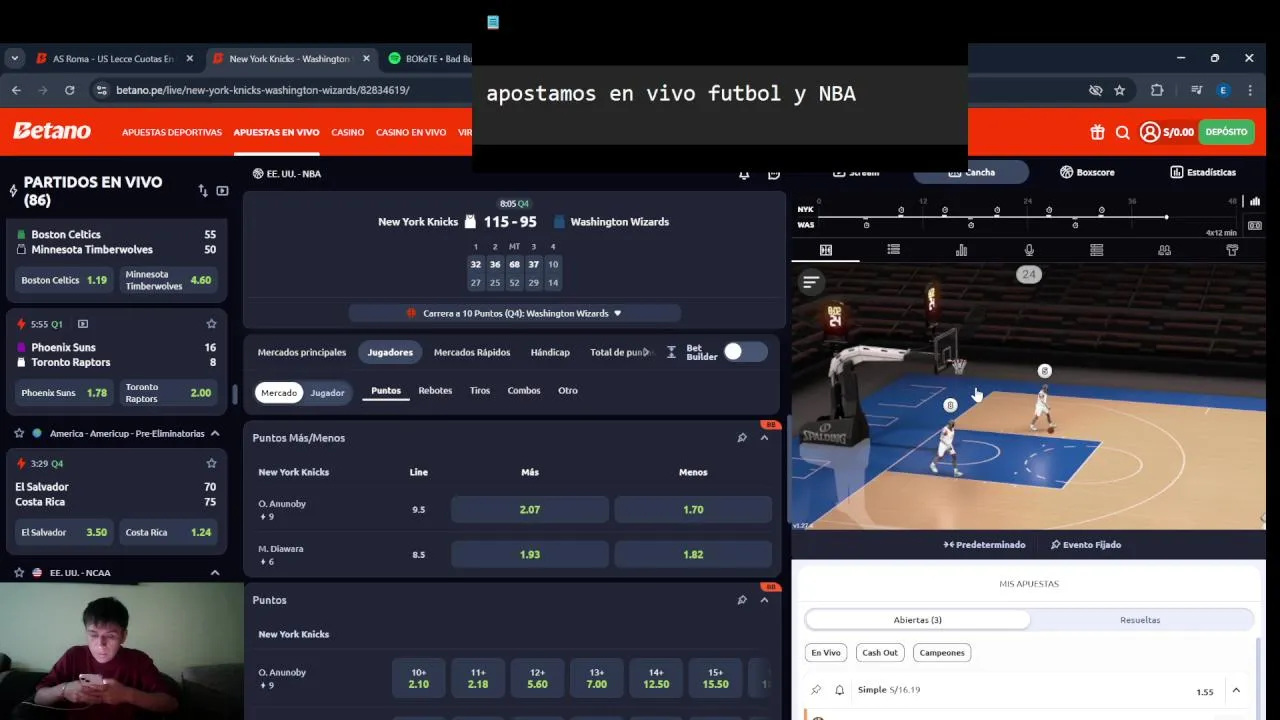Collapse the EE. UU. - NCAA league section
The height and width of the screenshot is (720, 1280).
[215, 573]
